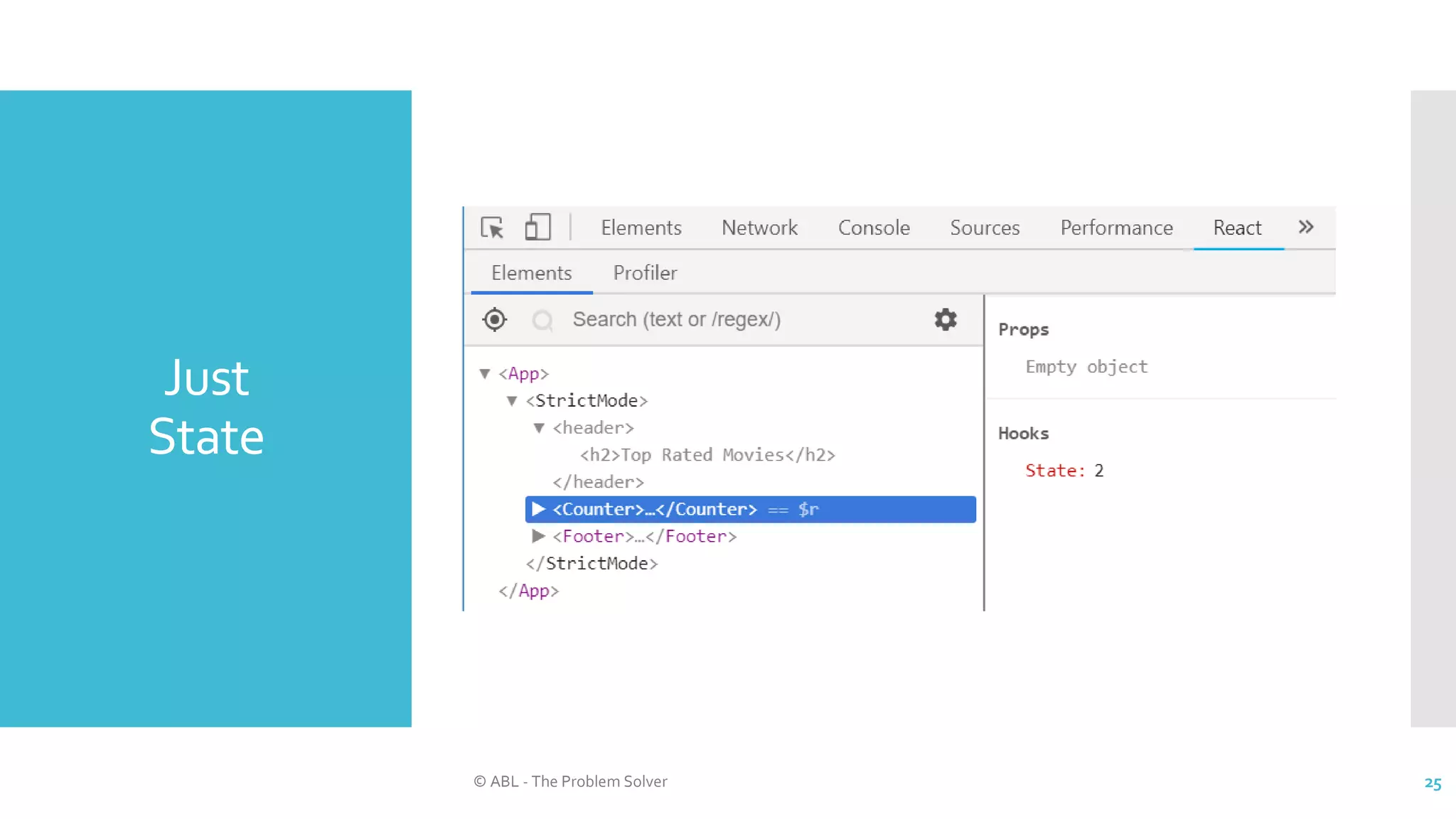The image size is (1456, 819).
Task: Click the inspect element cursor icon
Action: coord(492,227)
